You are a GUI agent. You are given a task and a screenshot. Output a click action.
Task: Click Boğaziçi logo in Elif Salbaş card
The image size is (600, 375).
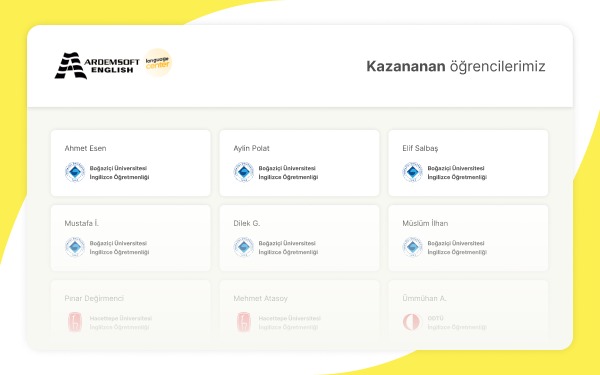(x=412, y=172)
